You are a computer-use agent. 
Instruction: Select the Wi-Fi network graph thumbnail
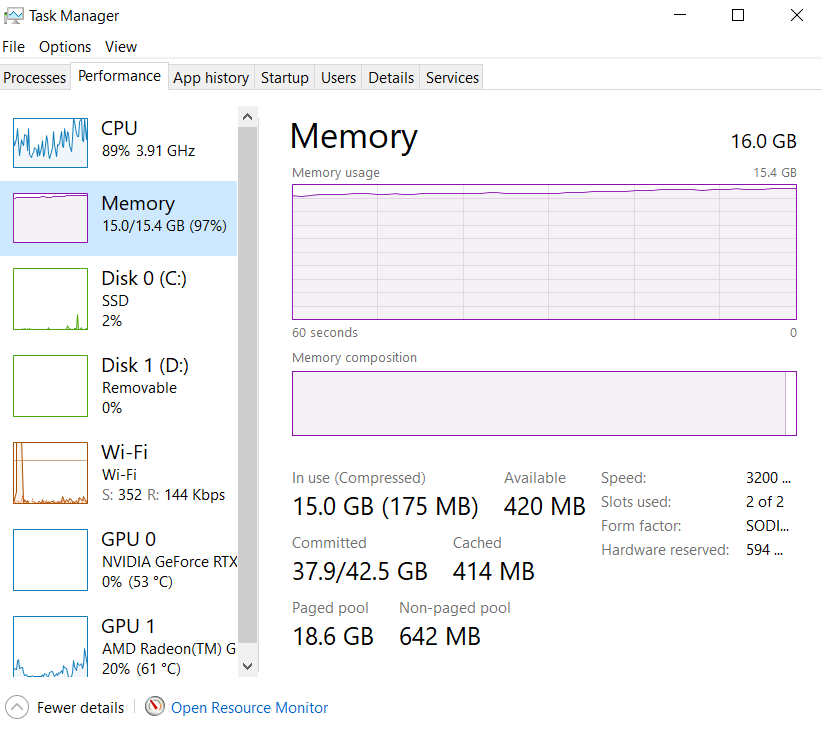(50, 473)
